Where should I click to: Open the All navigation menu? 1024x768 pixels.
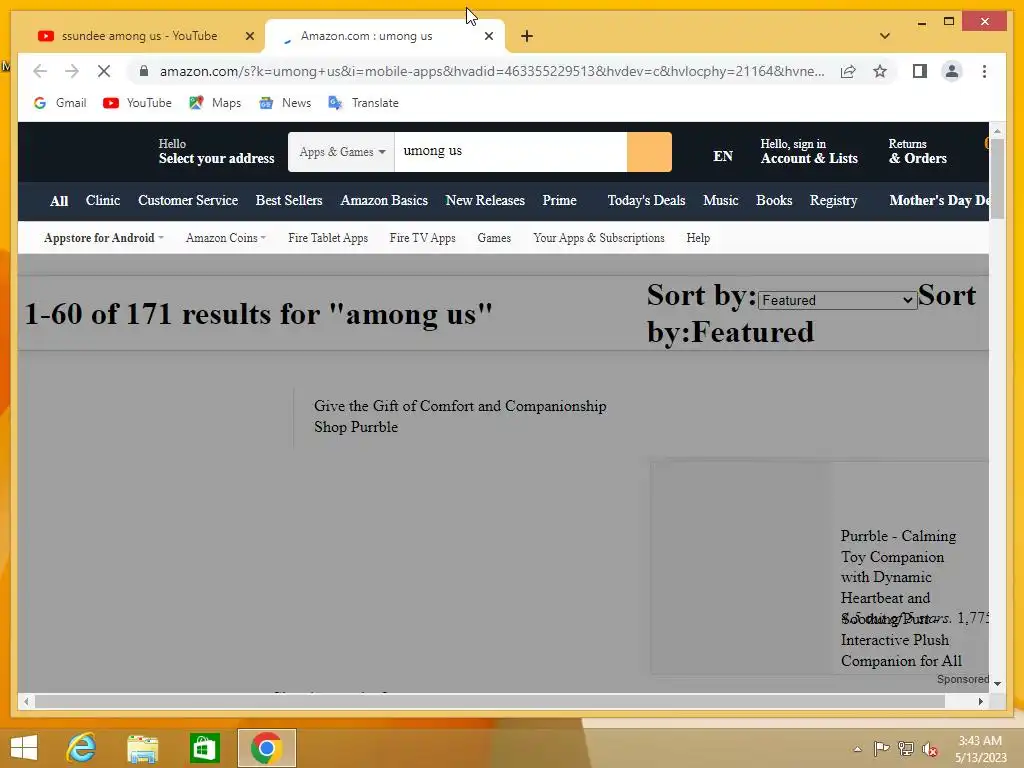[59, 200]
